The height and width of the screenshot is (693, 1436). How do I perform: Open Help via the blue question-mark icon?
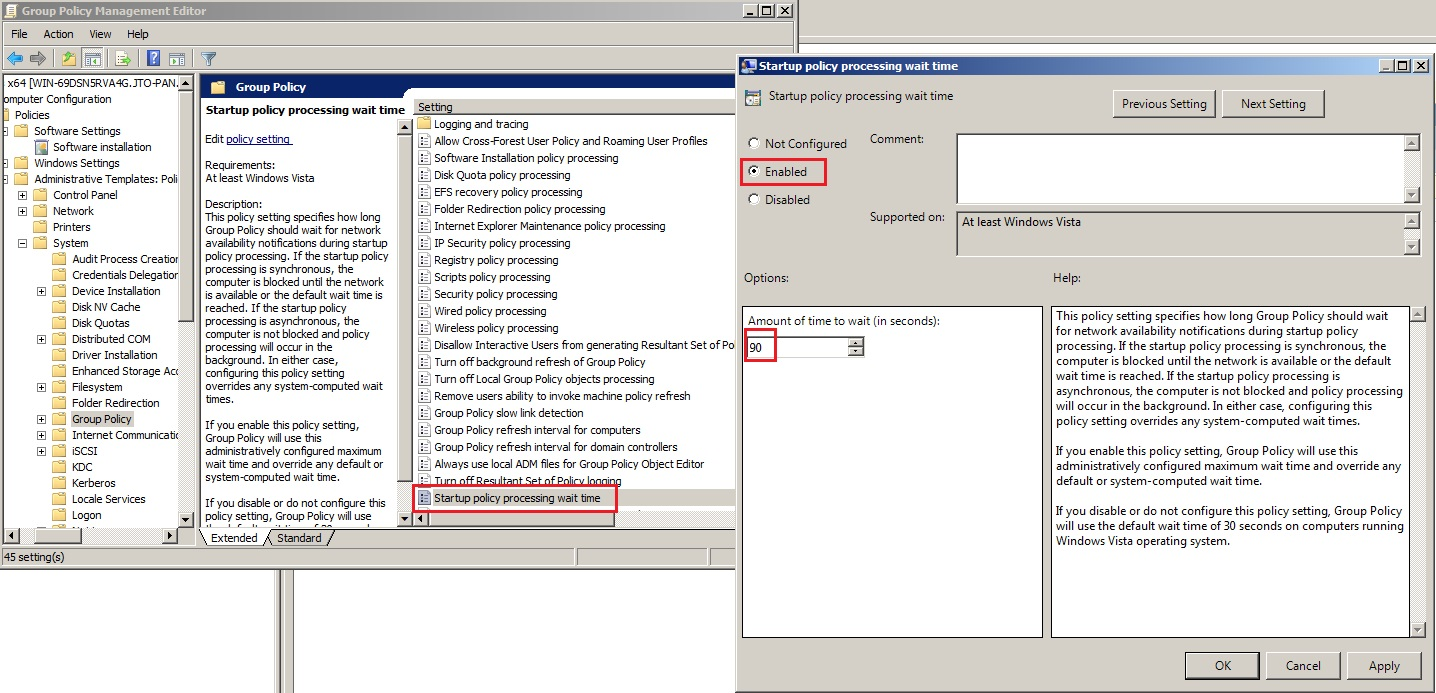click(x=154, y=59)
